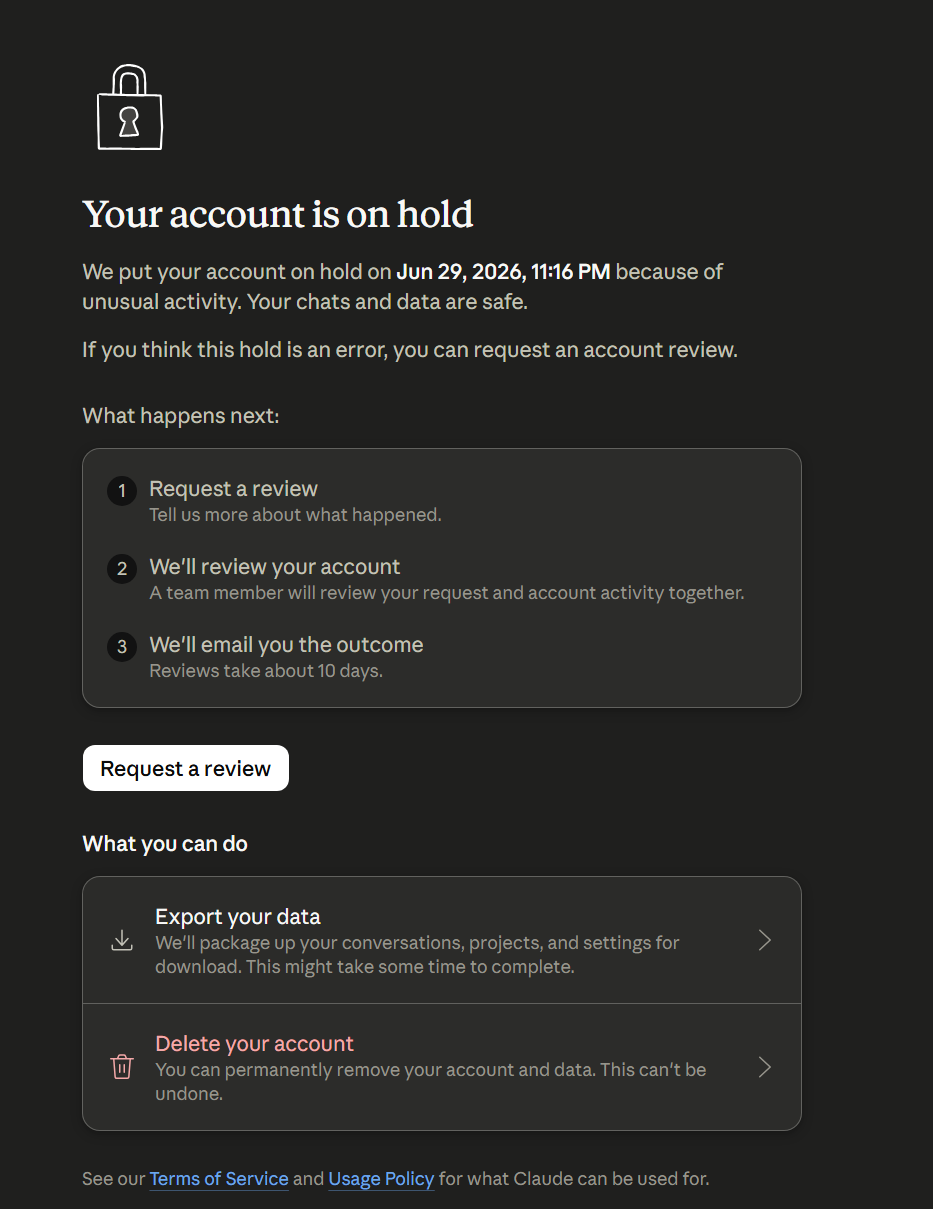Click the step 1 number badge
933x1209 pixels.
(x=122, y=491)
